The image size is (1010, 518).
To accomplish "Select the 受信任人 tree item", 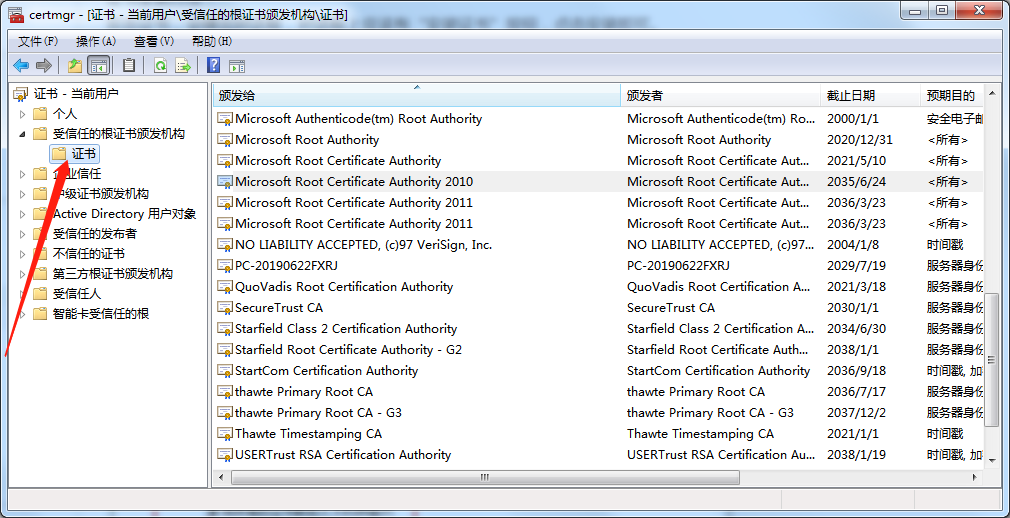I will pyautogui.click(x=77, y=294).
